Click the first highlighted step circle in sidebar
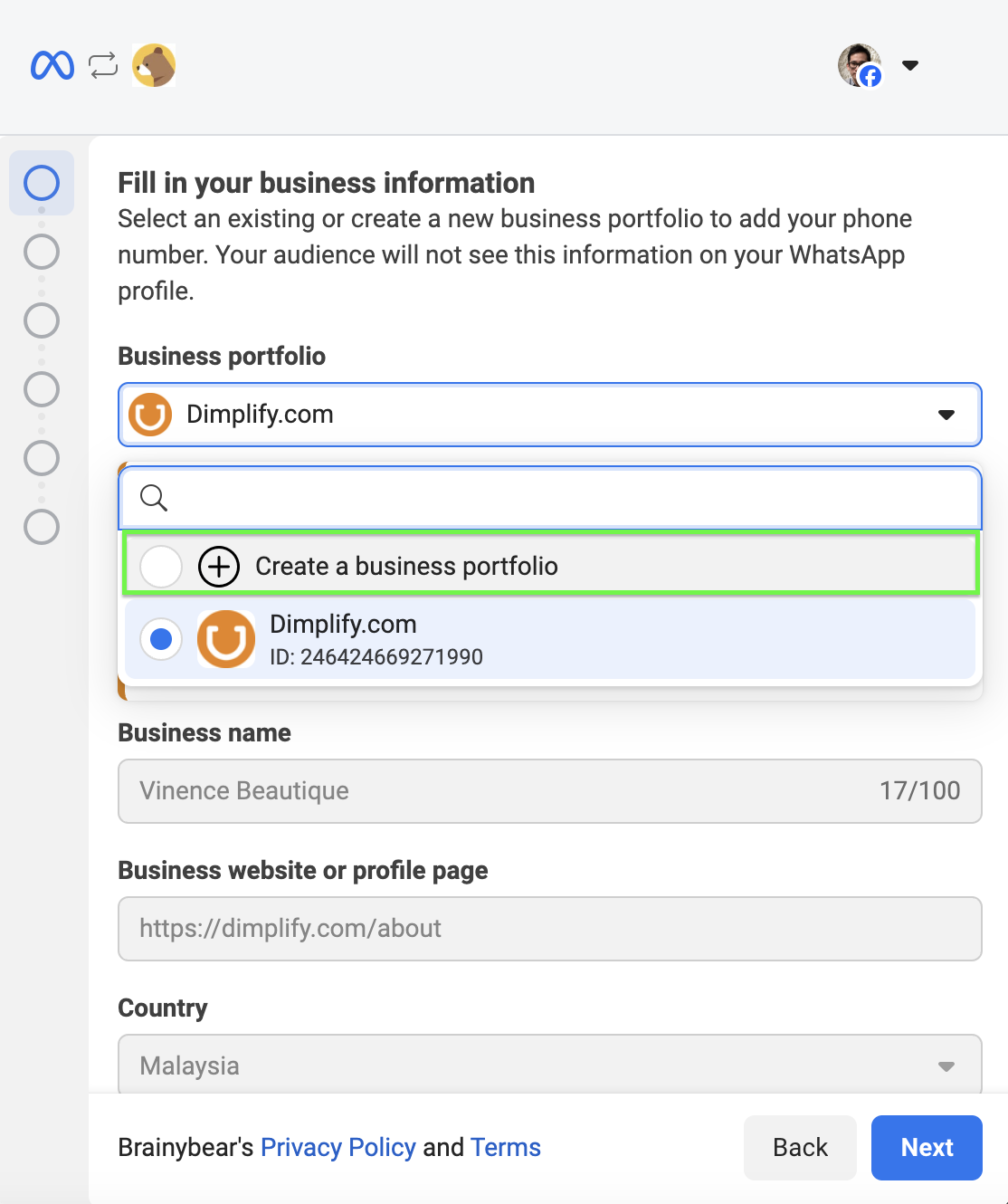1008x1204 pixels. [x=42, y=183]
